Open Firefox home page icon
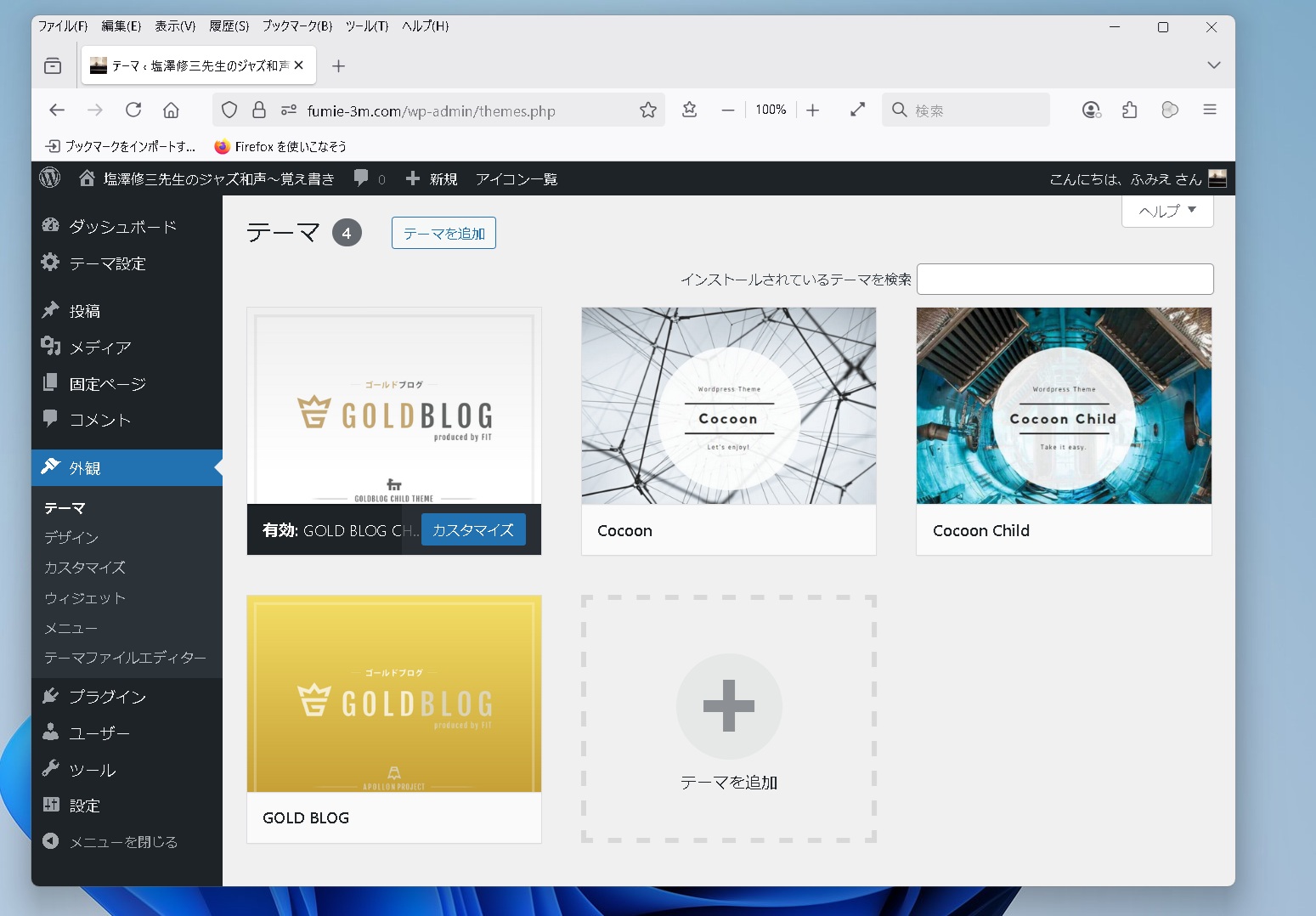This screenshot has width=1316, height=916. pos(171,110)
